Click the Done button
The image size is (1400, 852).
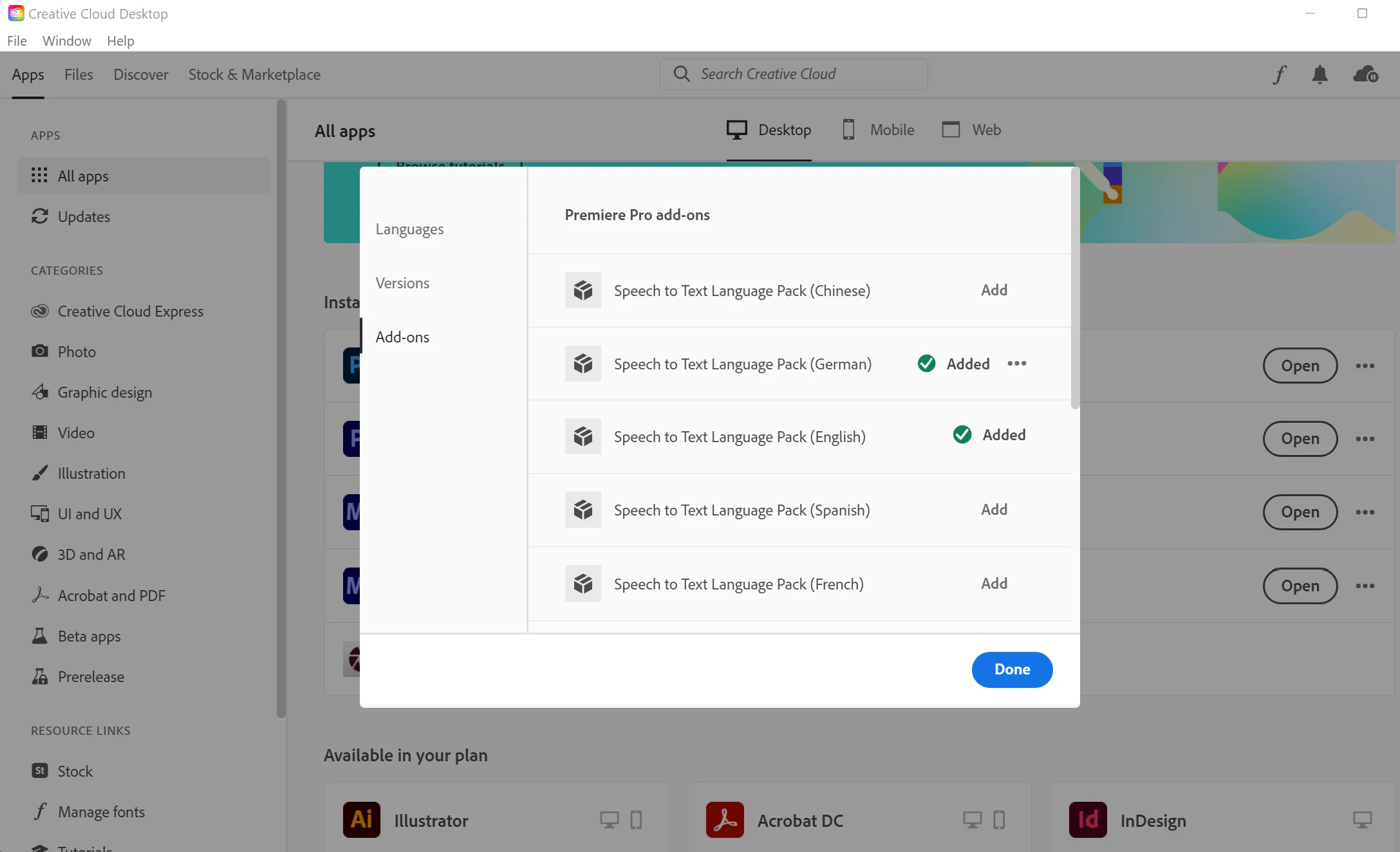(x=1012, y=669)
